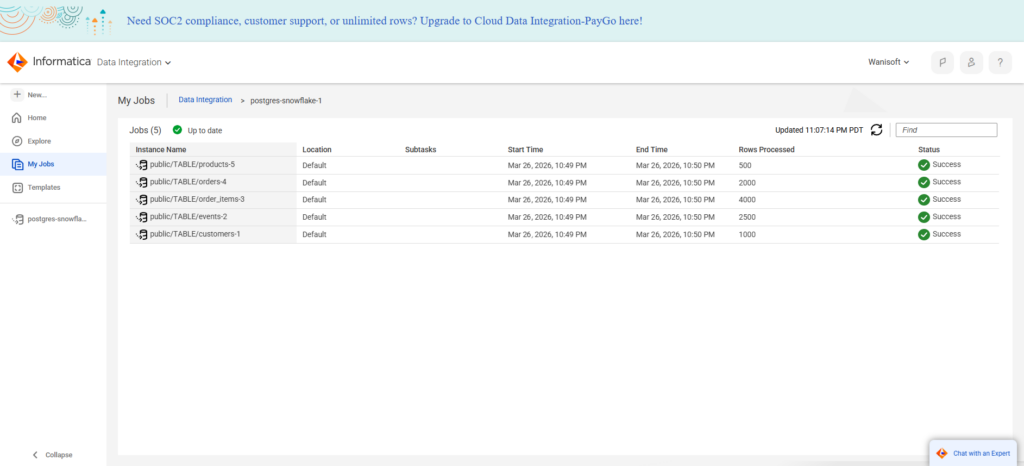Viewport: 1024px width, 466px height.
Task: Click the Updated 11:07:14 PM PDT text
Action: tap(819, 130)
